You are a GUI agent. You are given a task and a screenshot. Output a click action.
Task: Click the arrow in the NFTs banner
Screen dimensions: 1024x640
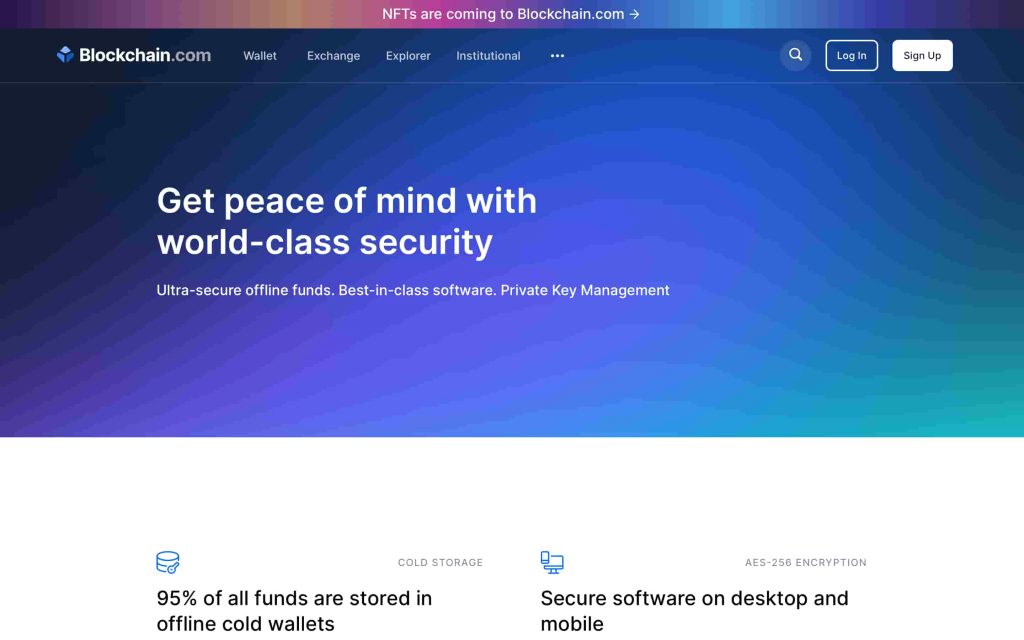tap(634, 14)
